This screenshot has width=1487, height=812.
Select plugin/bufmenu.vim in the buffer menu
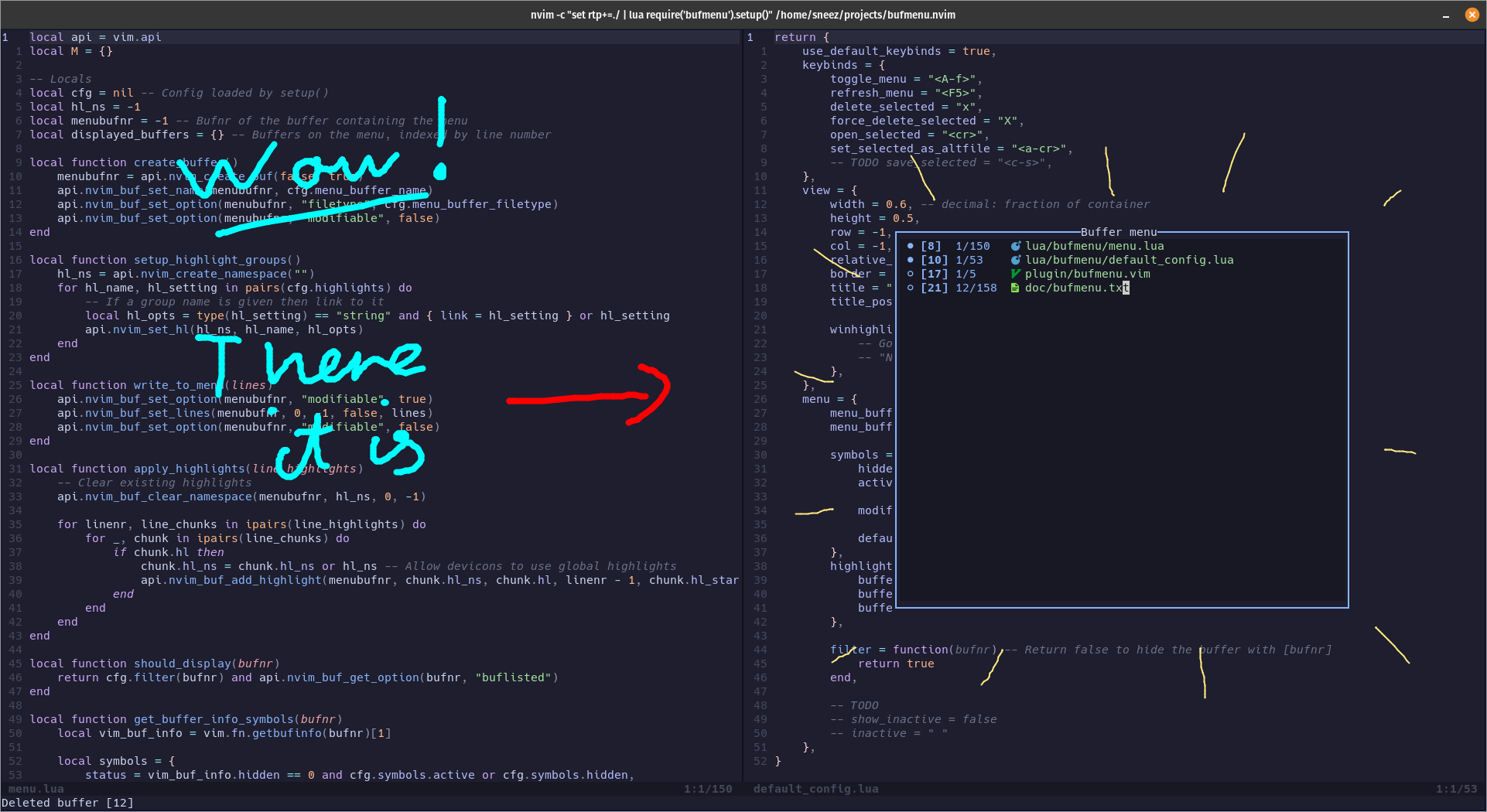click(x=1088, y=274)
